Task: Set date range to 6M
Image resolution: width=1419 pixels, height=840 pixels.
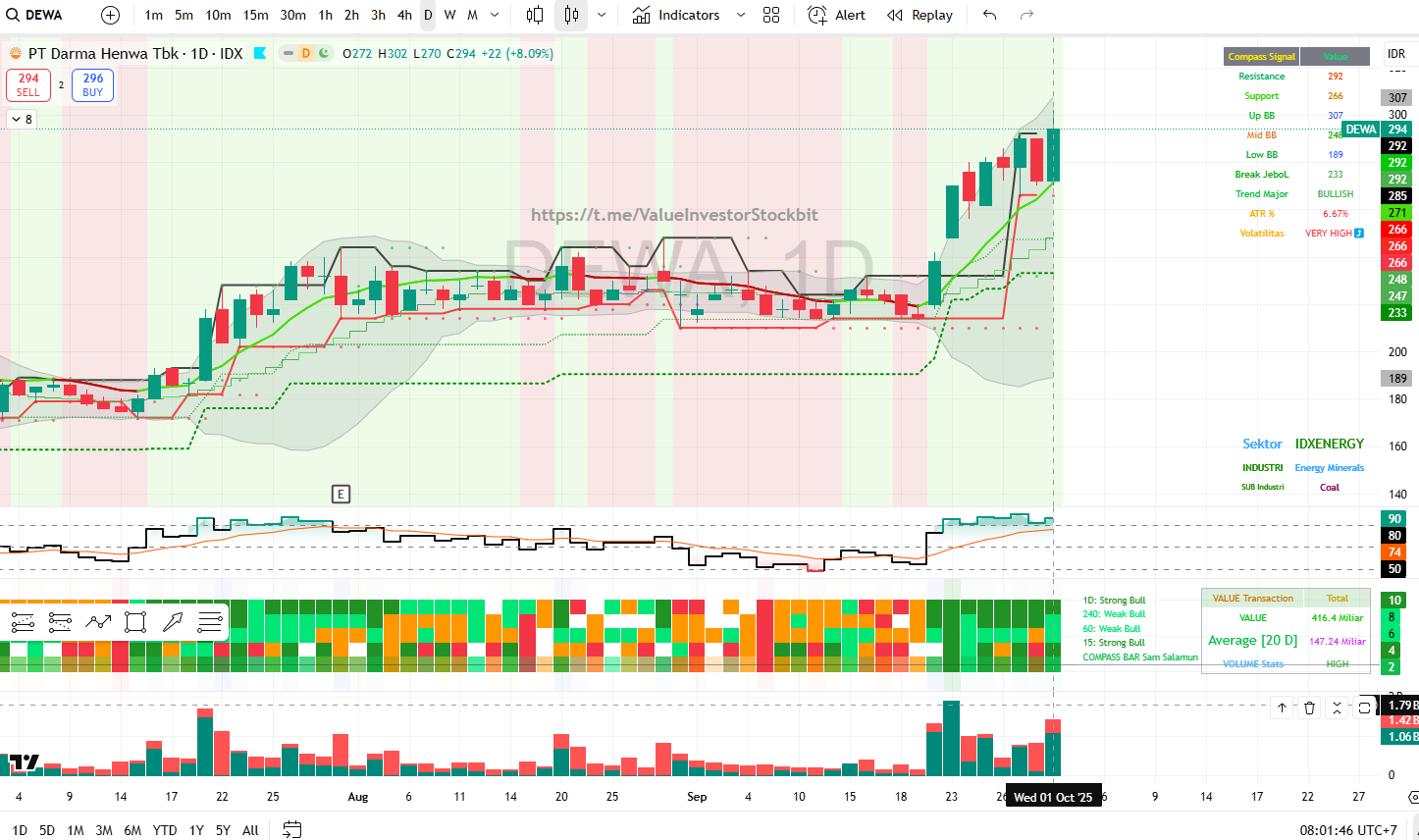Action: (x=132, y=830)
